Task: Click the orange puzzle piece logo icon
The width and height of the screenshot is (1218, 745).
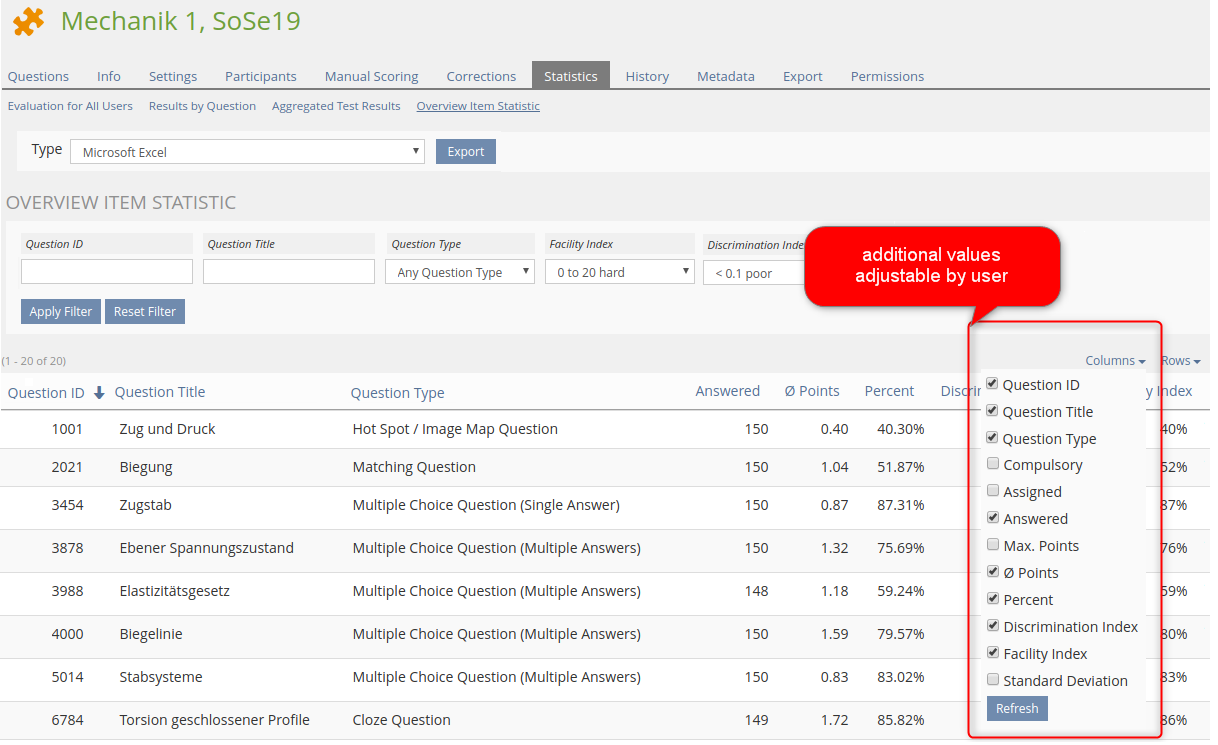Action: coord(28,22)
